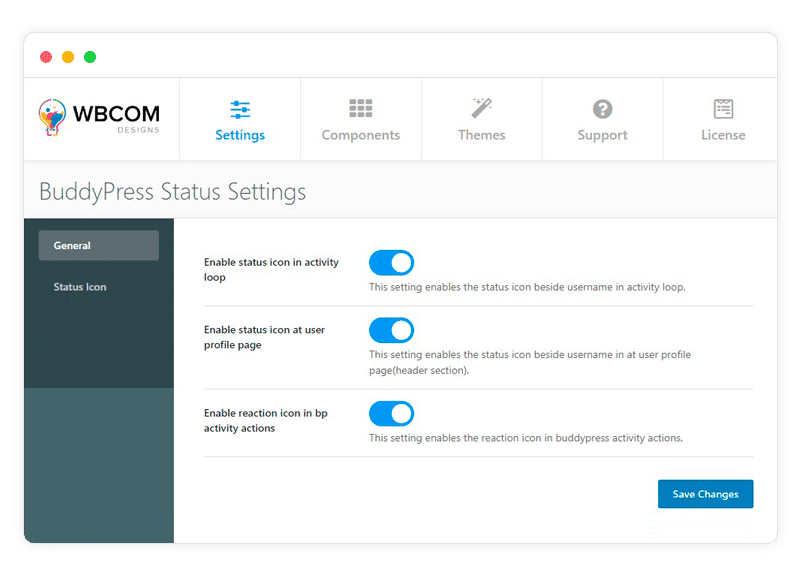Click the Components grid icon
The image size is (800, 574).
pyautogui.click(x=361, y=108)
